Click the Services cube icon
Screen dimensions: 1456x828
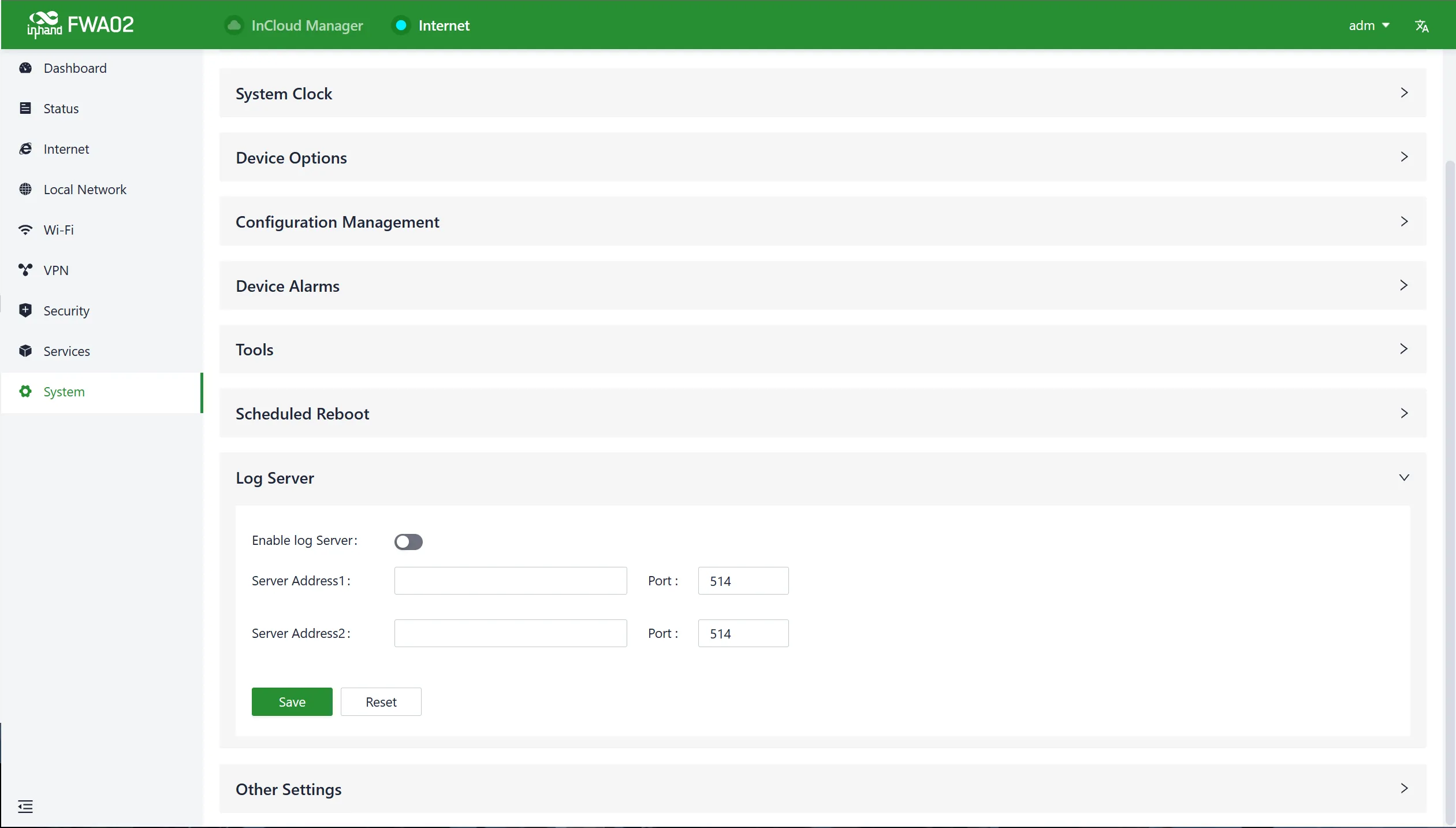(25, 351)
